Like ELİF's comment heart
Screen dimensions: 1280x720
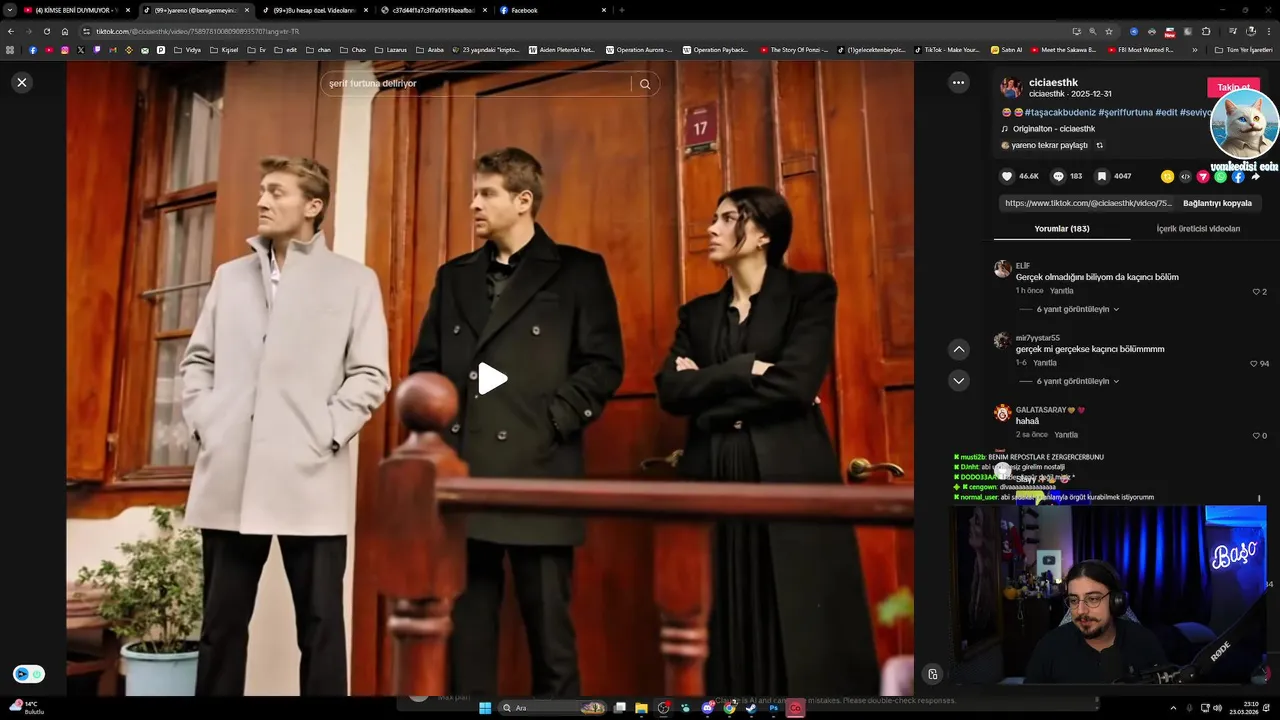tap(1256, 292)
